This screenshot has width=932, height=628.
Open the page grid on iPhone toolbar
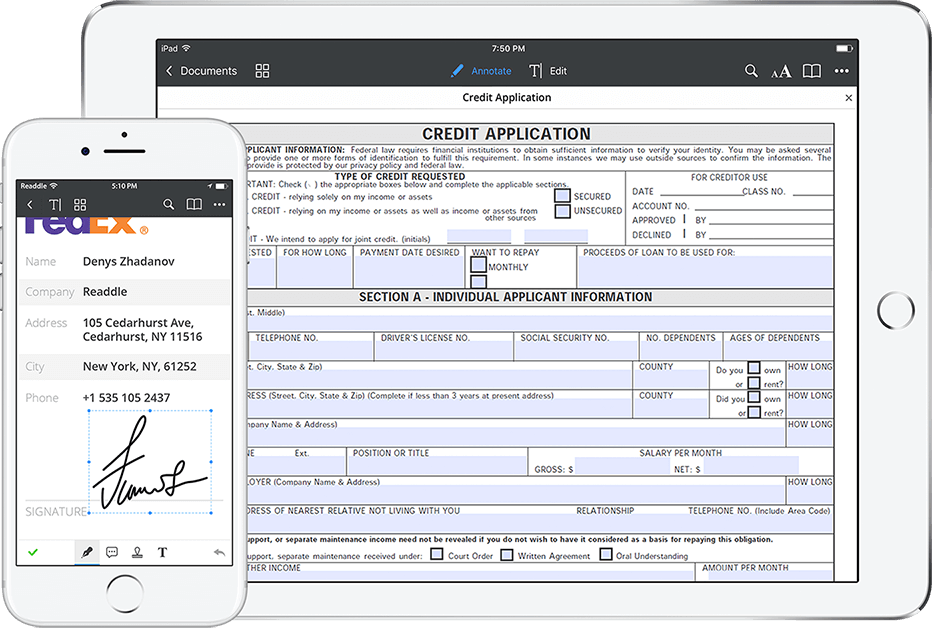pos(80,205)
